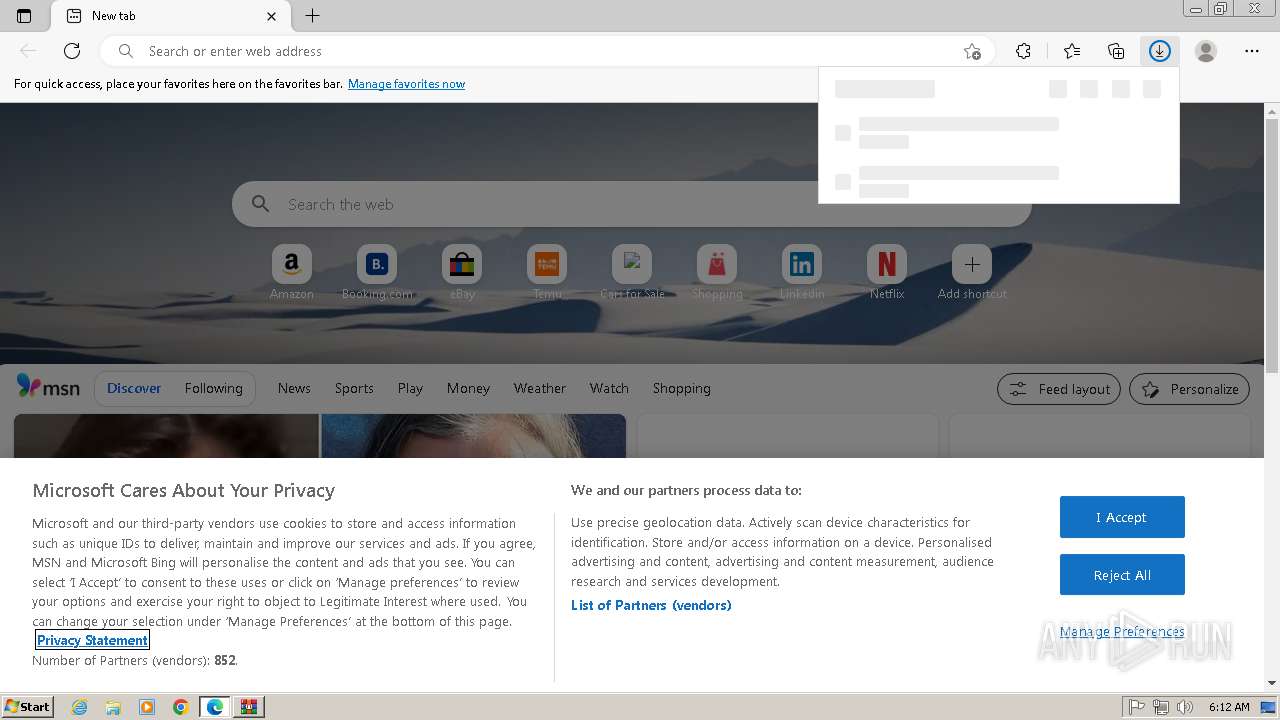Click the Reject All button

pos(1122,575)
